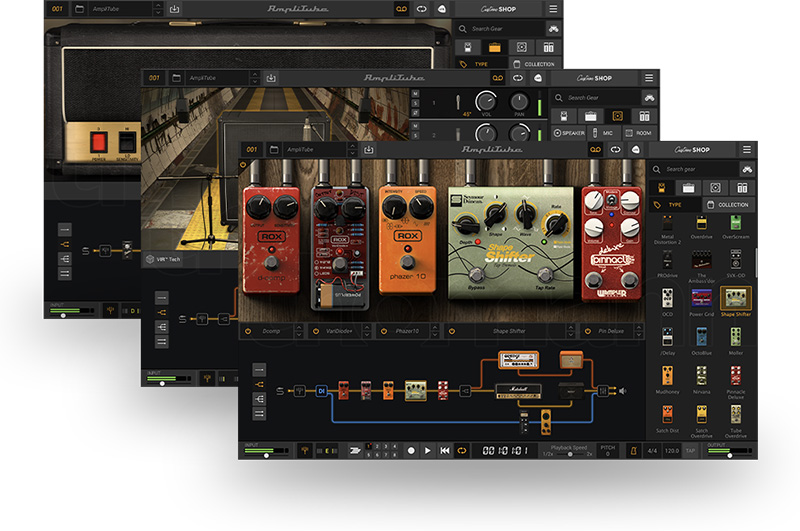Click Record in transport bar

(x=411, y=451)
